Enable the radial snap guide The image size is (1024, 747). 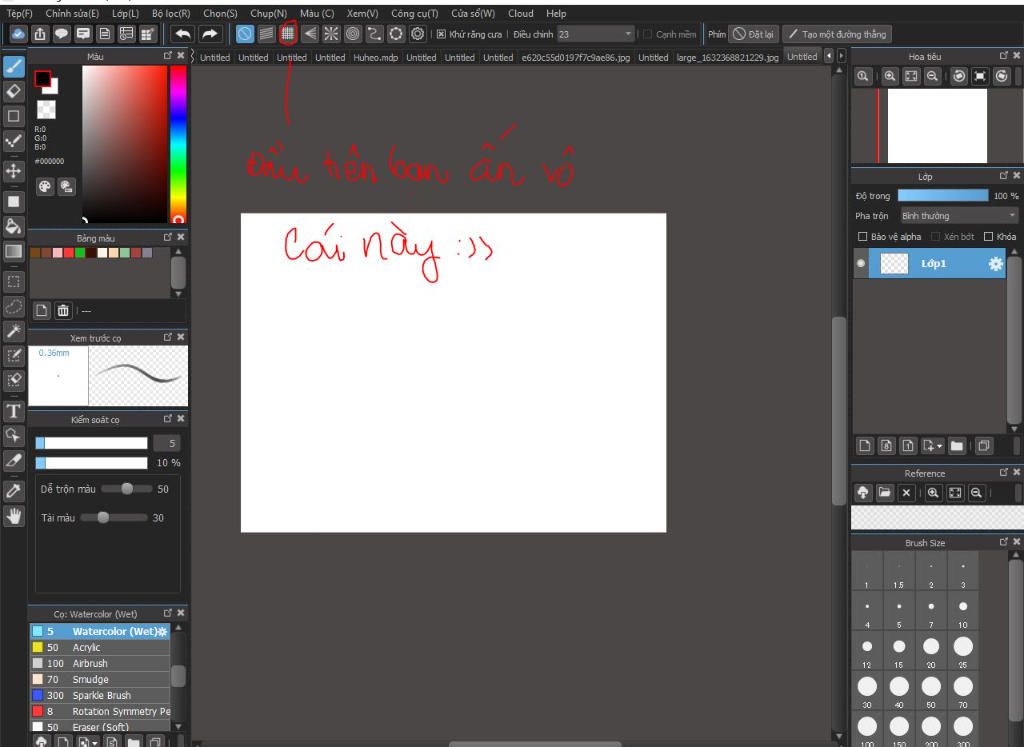[331, 34]
